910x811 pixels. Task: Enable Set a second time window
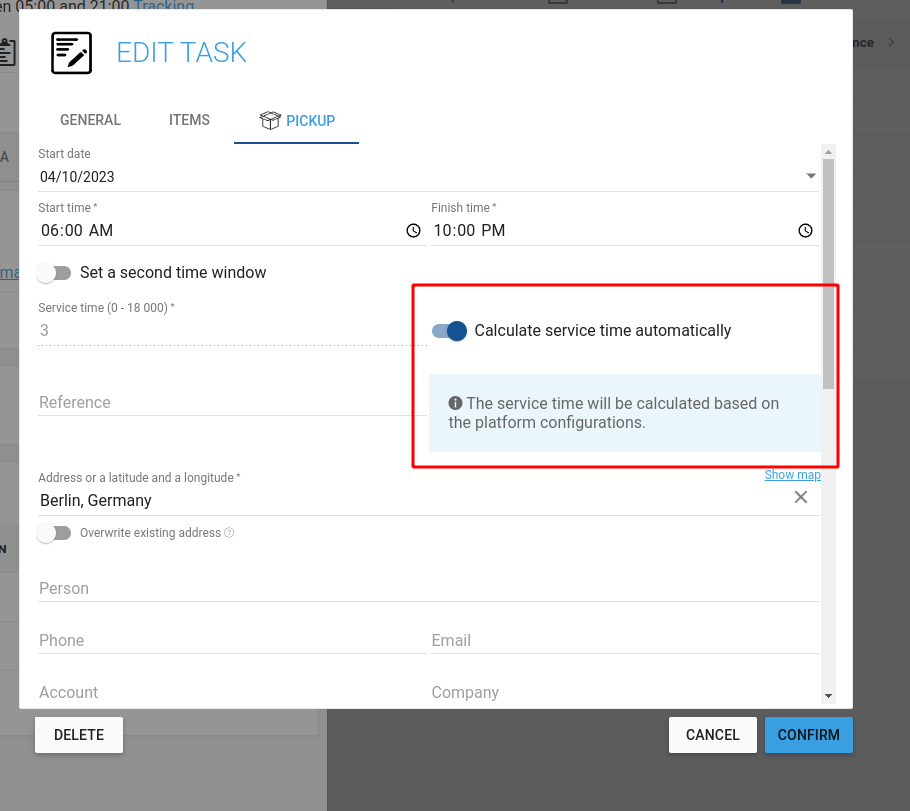click(54, 273)
